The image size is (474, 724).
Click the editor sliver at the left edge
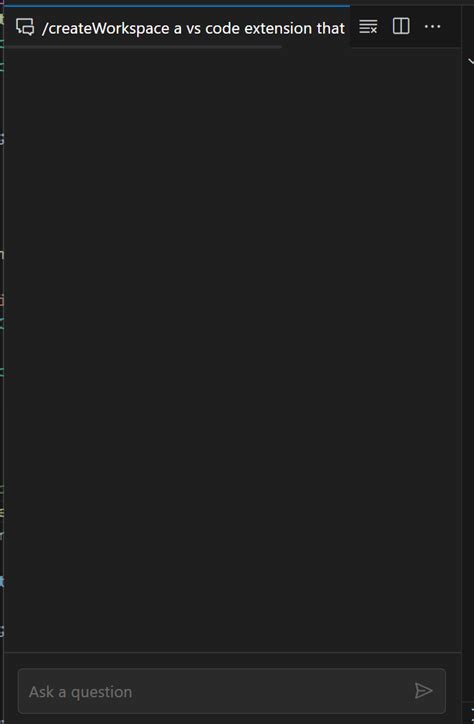(2, 362)
